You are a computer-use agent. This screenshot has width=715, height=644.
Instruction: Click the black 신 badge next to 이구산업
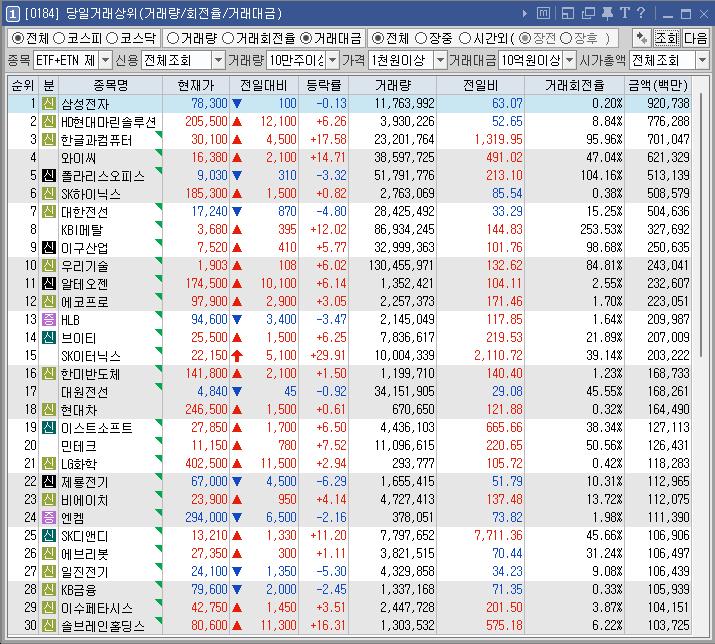pyautogui.click(x=49, y=247)
